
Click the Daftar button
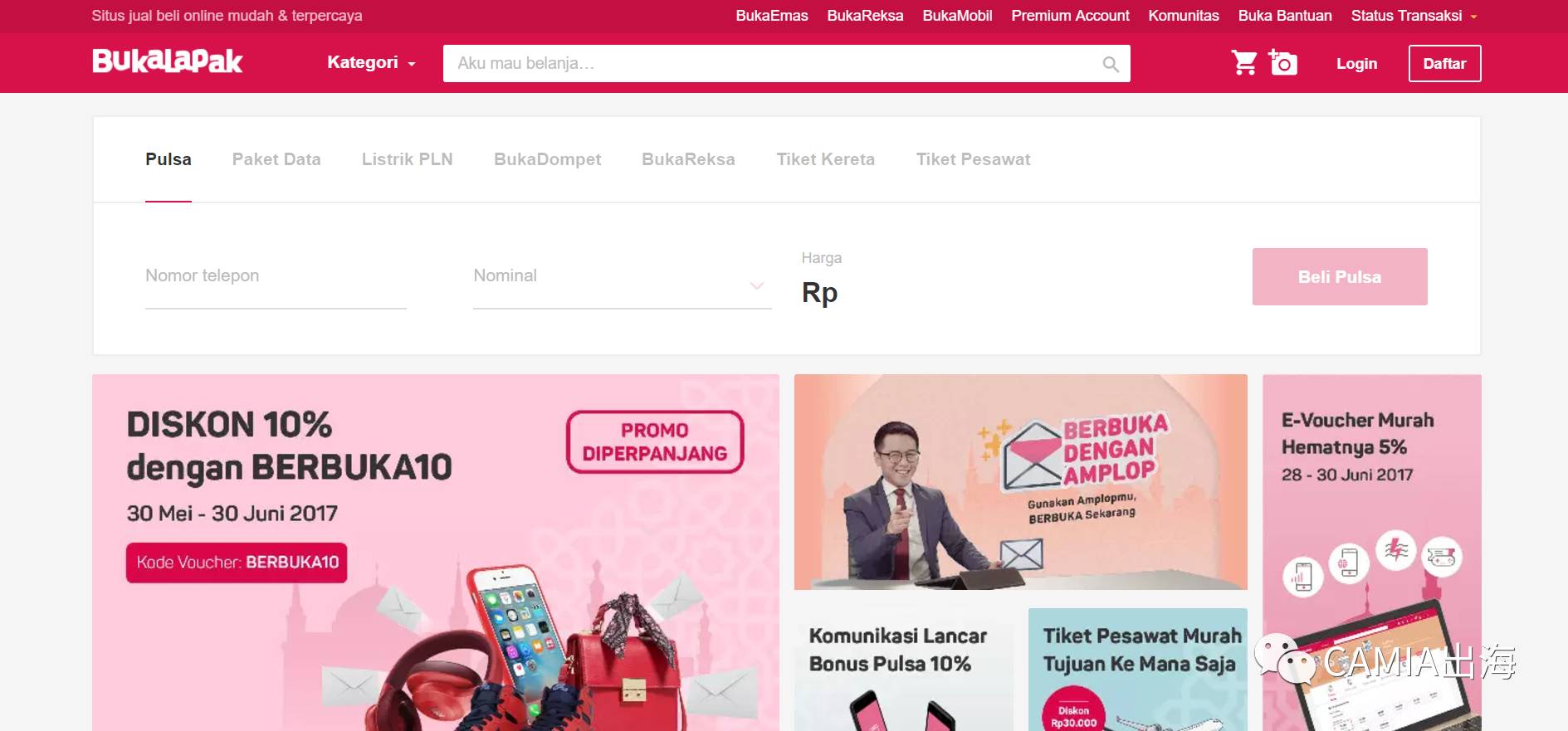click(x=1444, y=64)
